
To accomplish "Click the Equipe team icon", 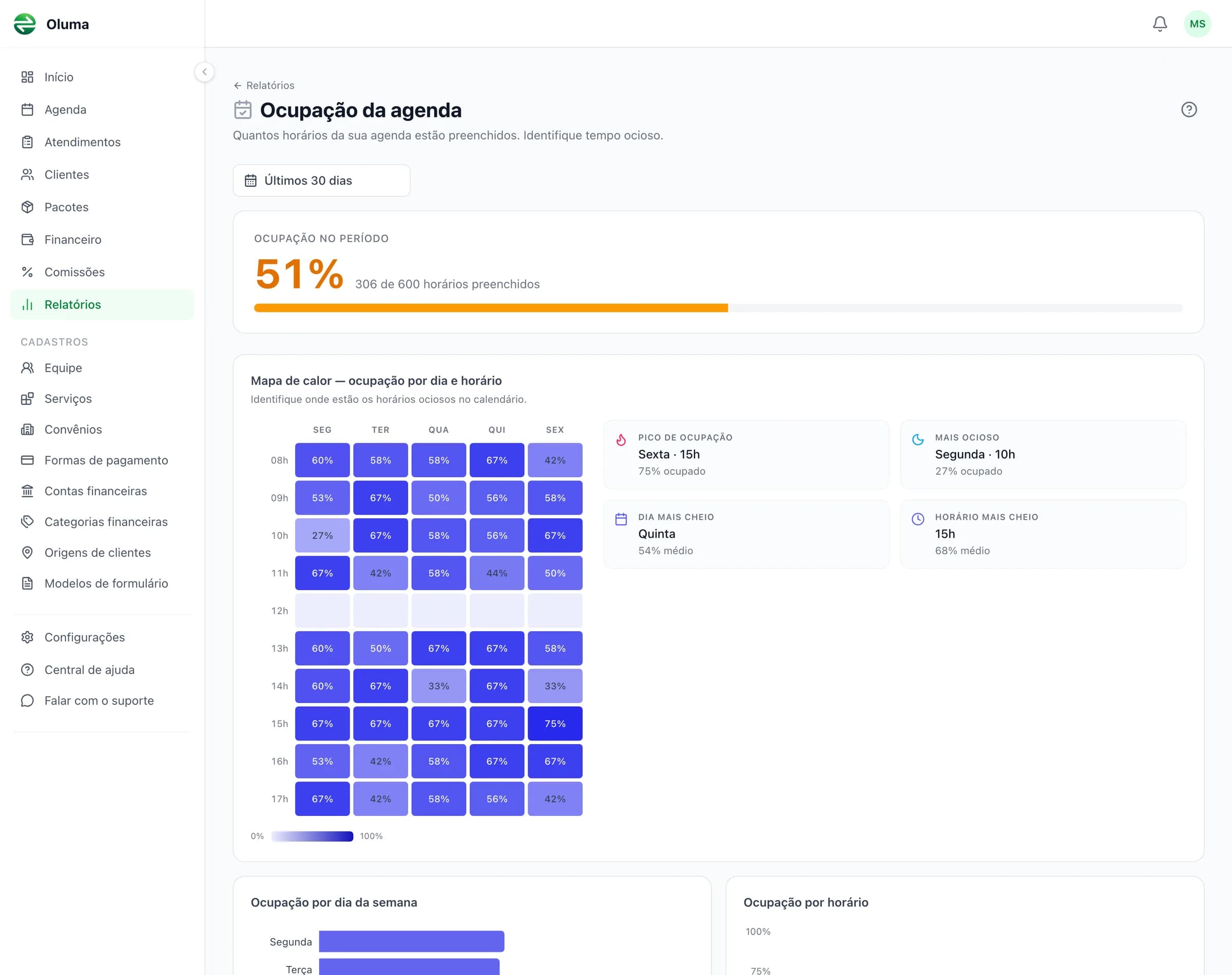I will (x=27, y=368).
